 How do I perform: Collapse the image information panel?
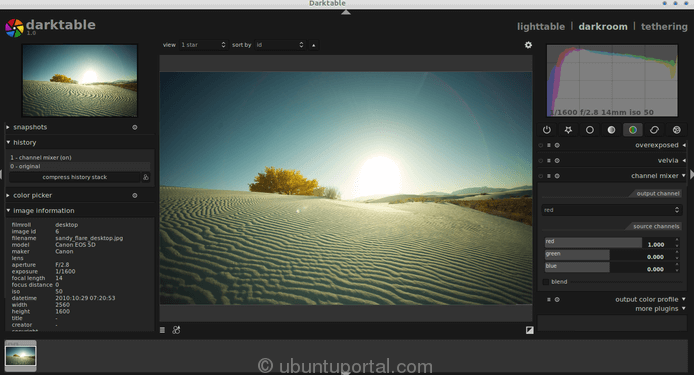(8, 211)
